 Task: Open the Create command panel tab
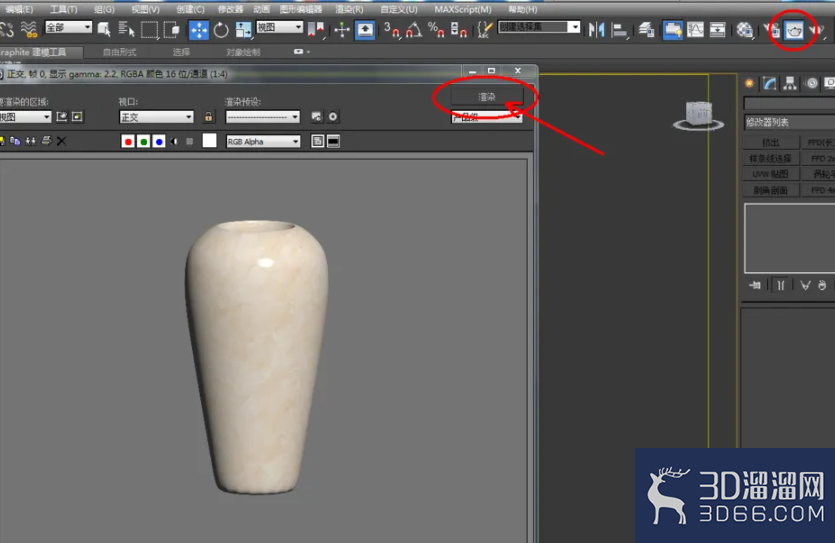click(x=750, y=83)
